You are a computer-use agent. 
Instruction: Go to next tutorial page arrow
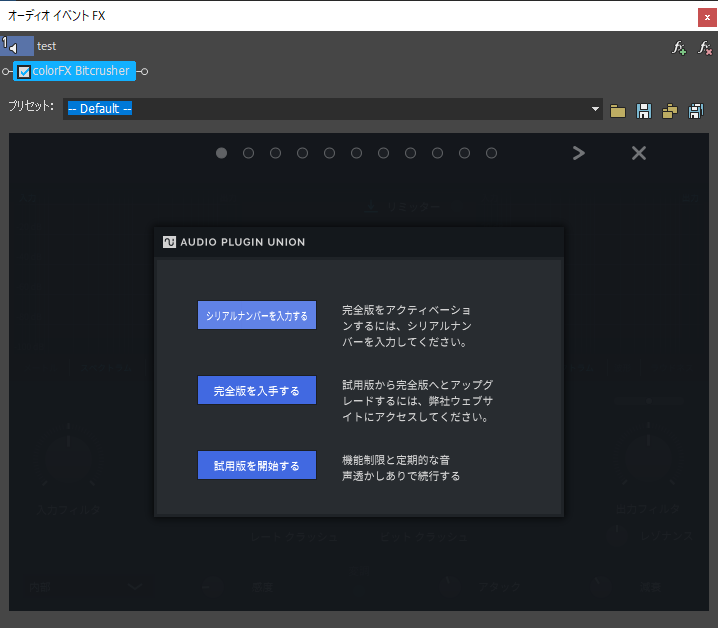[579, 153]
